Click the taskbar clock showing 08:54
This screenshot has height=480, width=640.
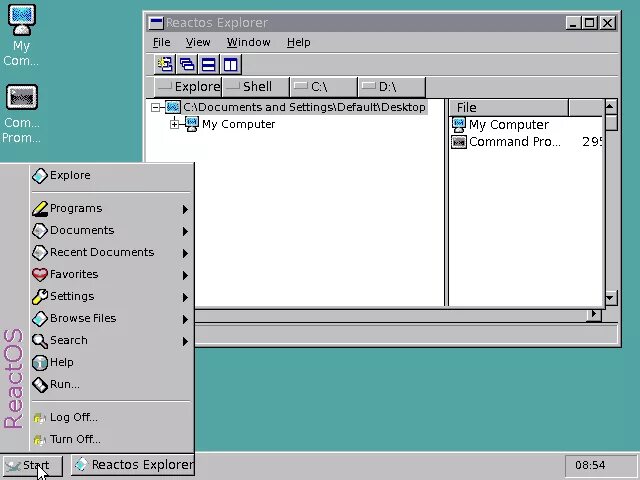(x=590, y=465)
